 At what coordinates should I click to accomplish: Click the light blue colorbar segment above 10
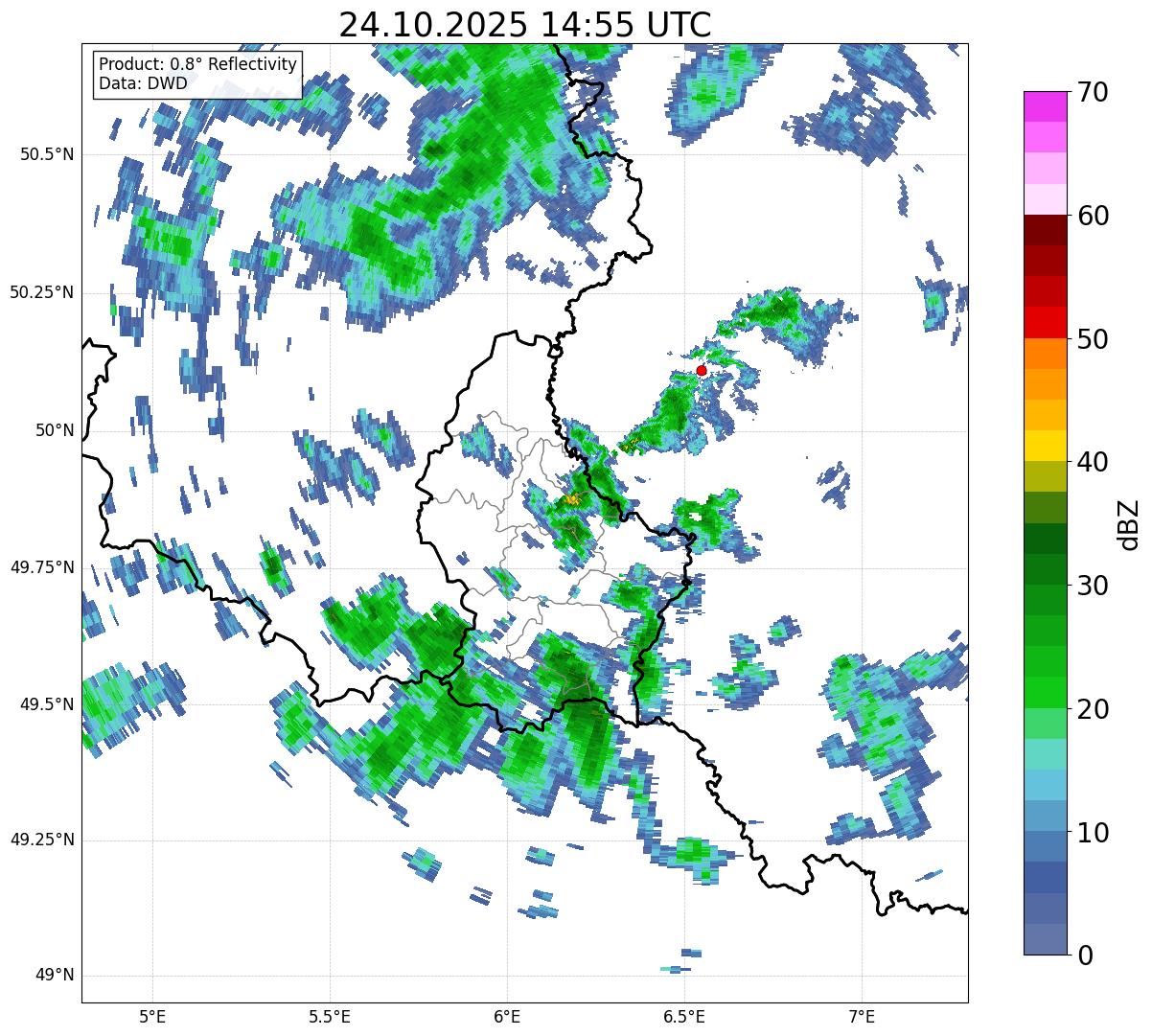coord(1044,816)
